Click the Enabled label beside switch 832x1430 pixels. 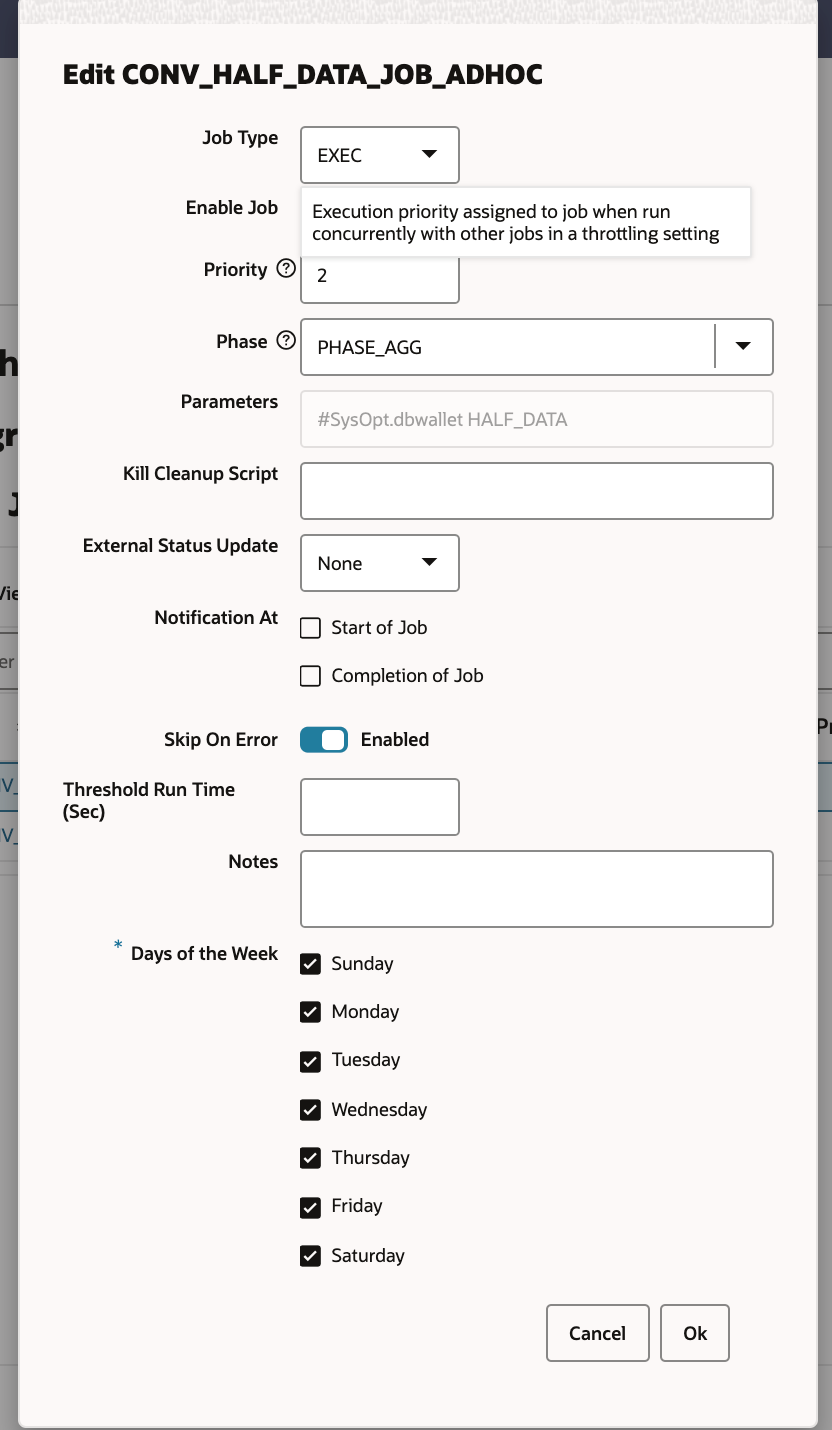click(x=395, y=740)
